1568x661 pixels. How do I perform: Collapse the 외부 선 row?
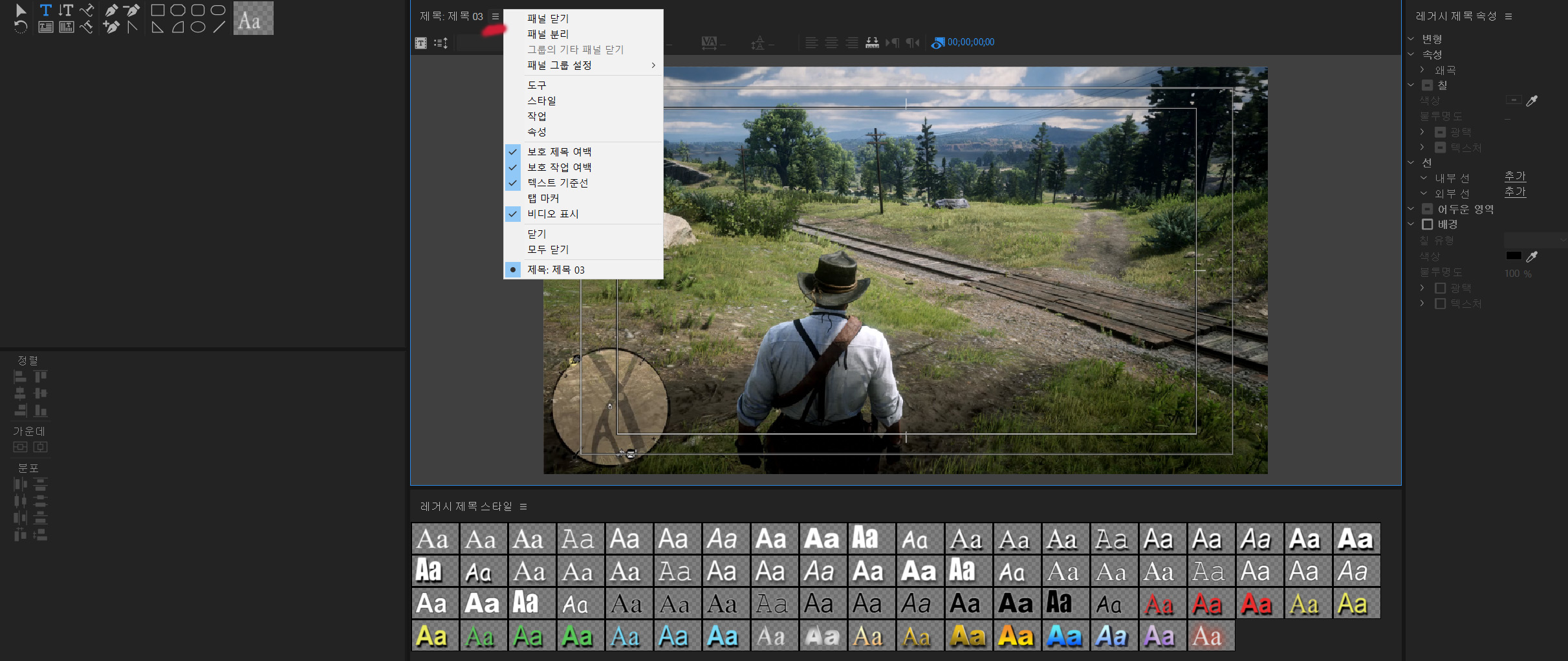[x=1424, y=193]
